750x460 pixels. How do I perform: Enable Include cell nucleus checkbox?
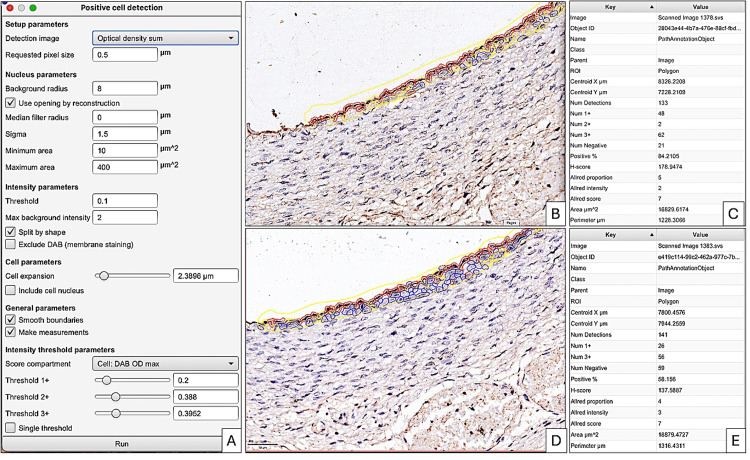[x=11, y=290]
